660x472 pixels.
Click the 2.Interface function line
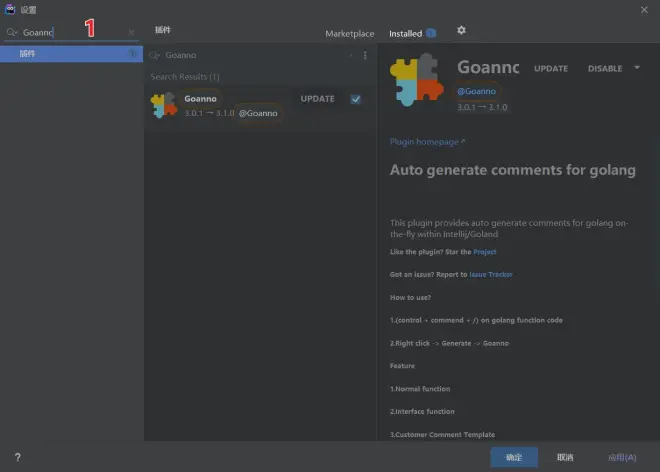[x=422, y=411]
